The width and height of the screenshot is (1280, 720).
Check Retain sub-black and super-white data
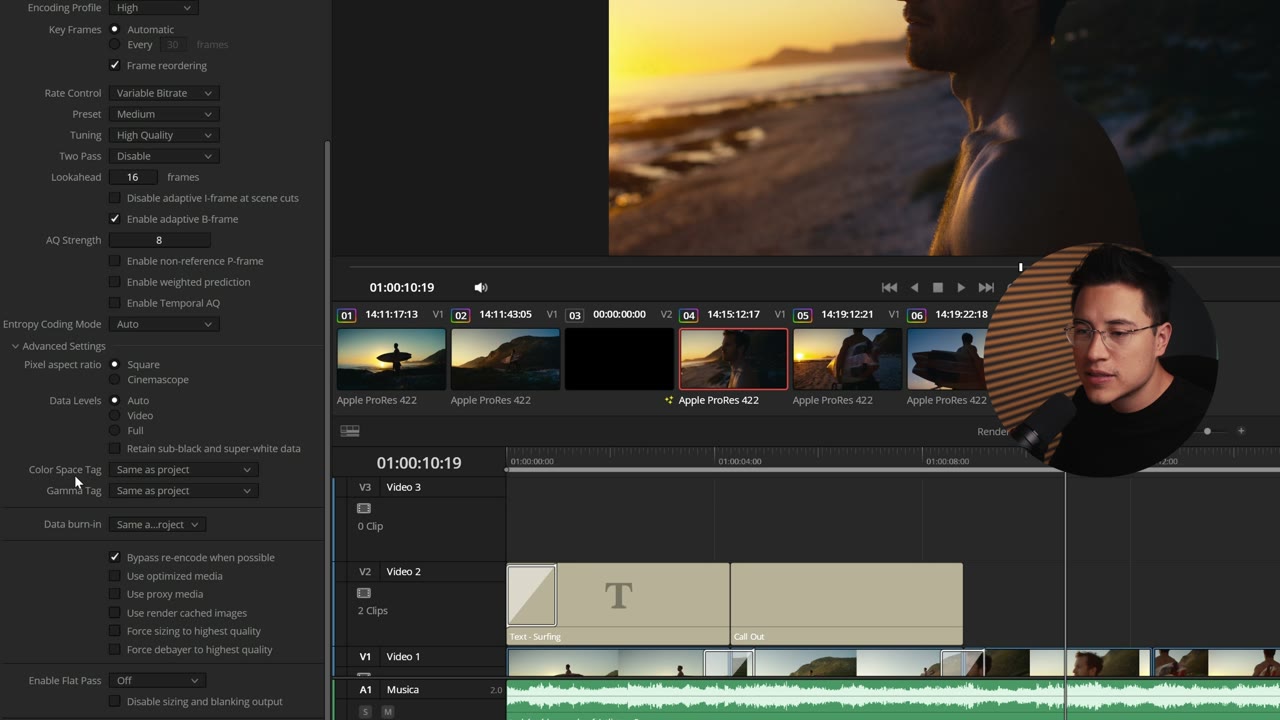(x=114, y=449)
